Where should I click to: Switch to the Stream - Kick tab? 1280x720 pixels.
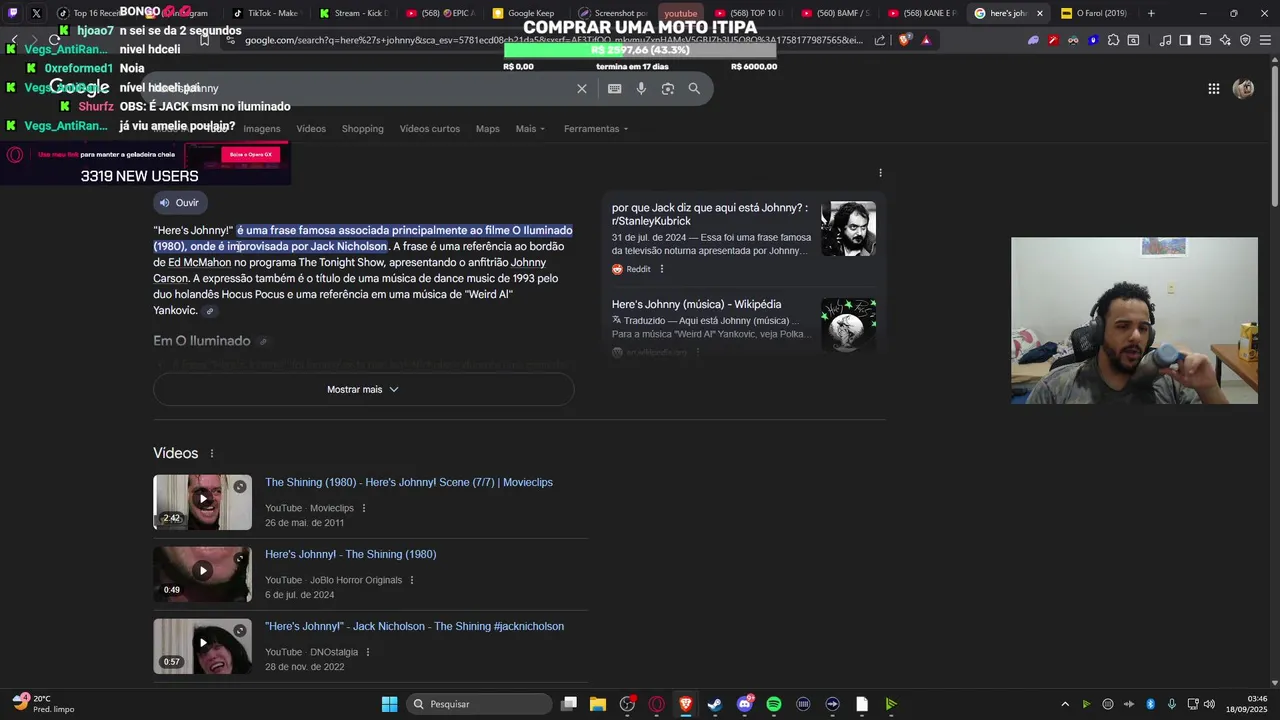click(355, 13)
